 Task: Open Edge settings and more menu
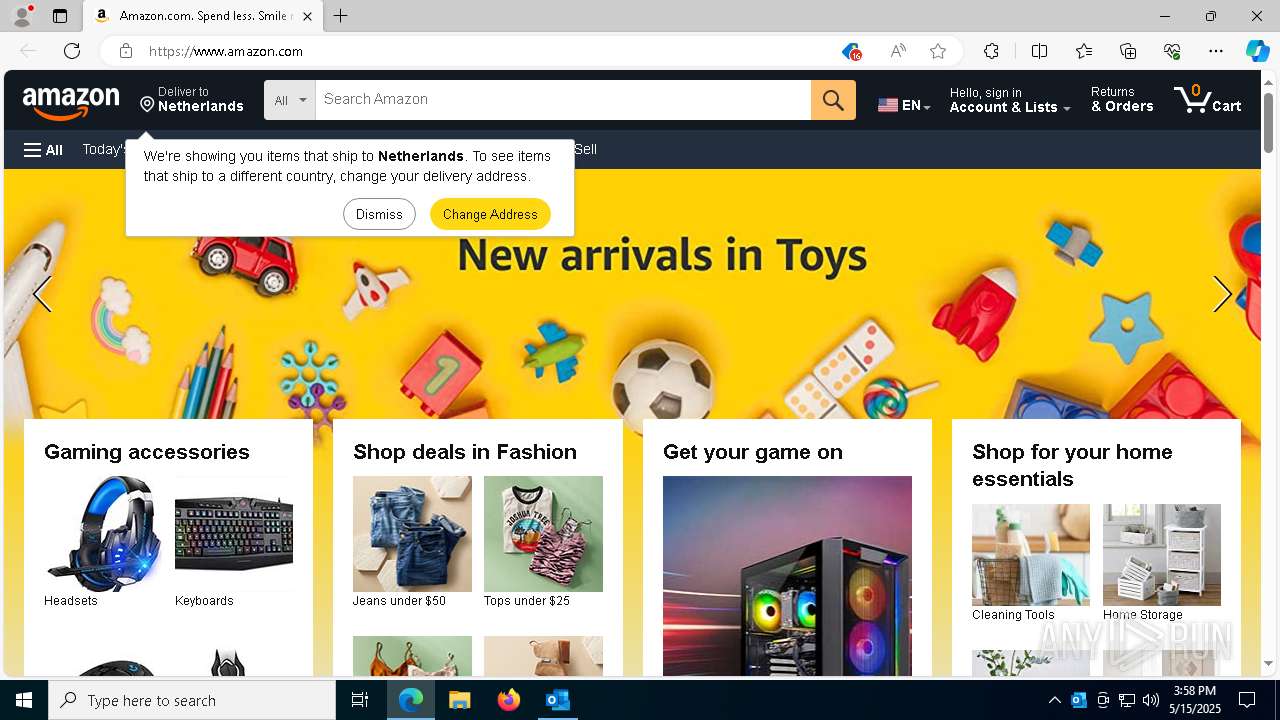coord(1216,51)
